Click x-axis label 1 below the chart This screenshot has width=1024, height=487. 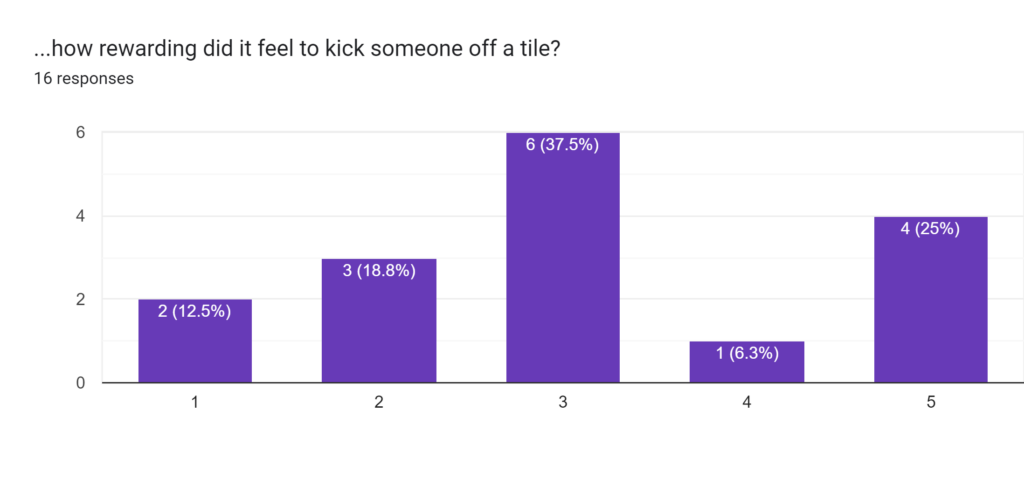[195, 401]
